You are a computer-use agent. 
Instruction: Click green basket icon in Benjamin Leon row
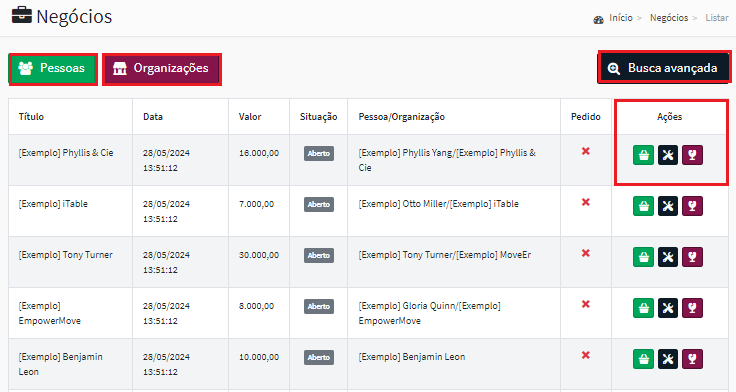pos(643,359)
